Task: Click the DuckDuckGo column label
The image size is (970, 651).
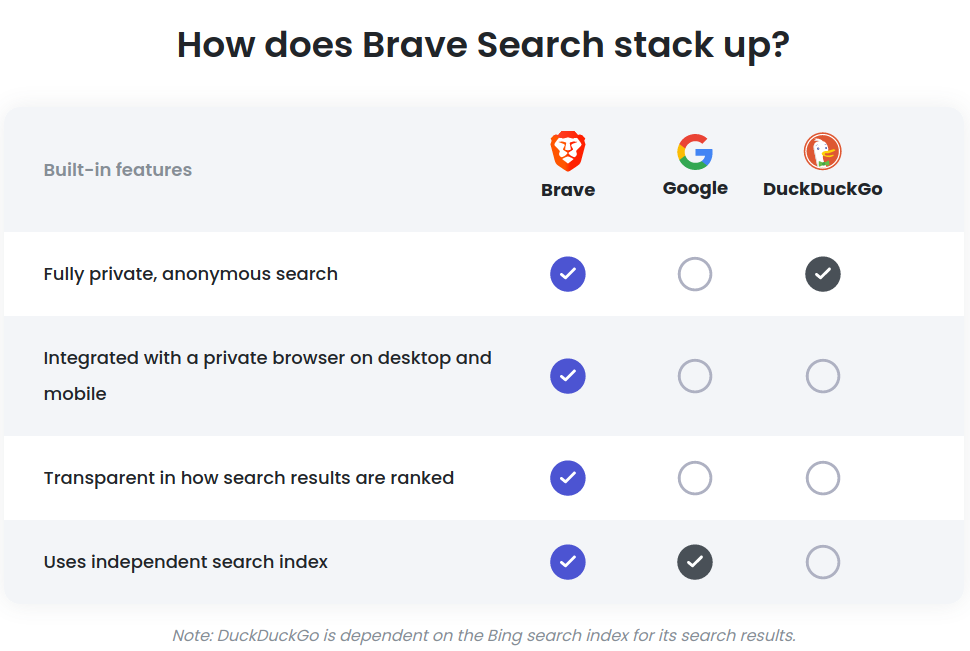Action: tap(822, 189)
